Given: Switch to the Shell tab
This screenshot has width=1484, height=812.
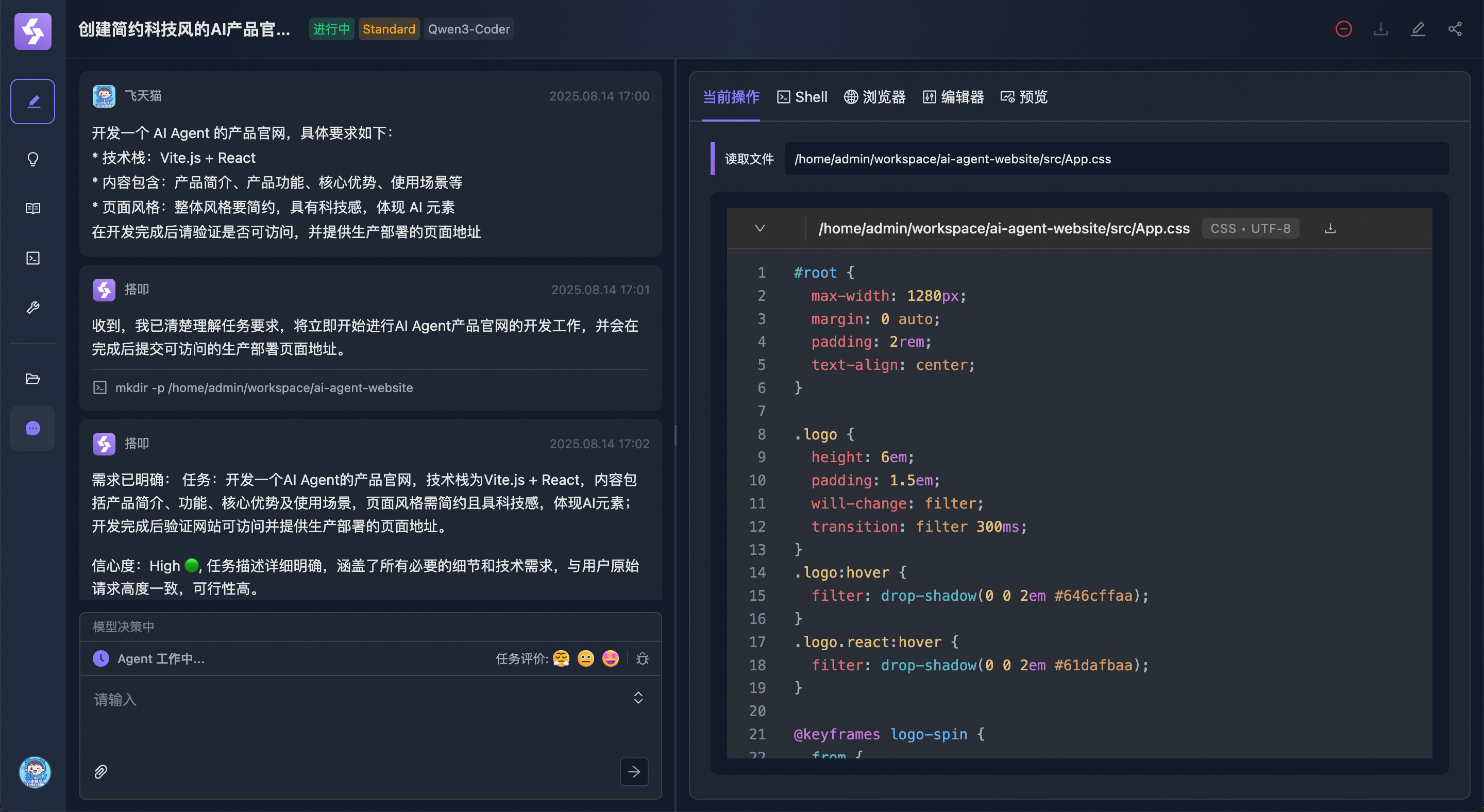Looking at the screenshot, I should (802, 97).
